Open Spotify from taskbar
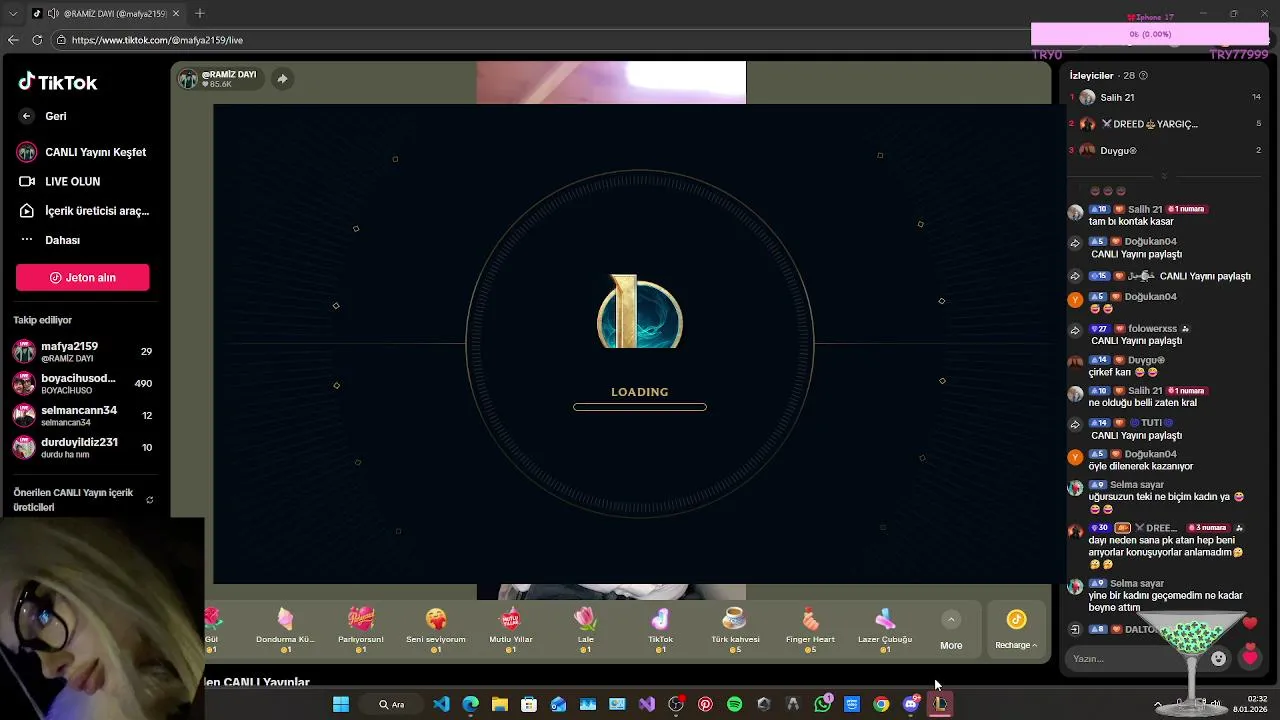 pyautogui.click(x=735, y=704)
